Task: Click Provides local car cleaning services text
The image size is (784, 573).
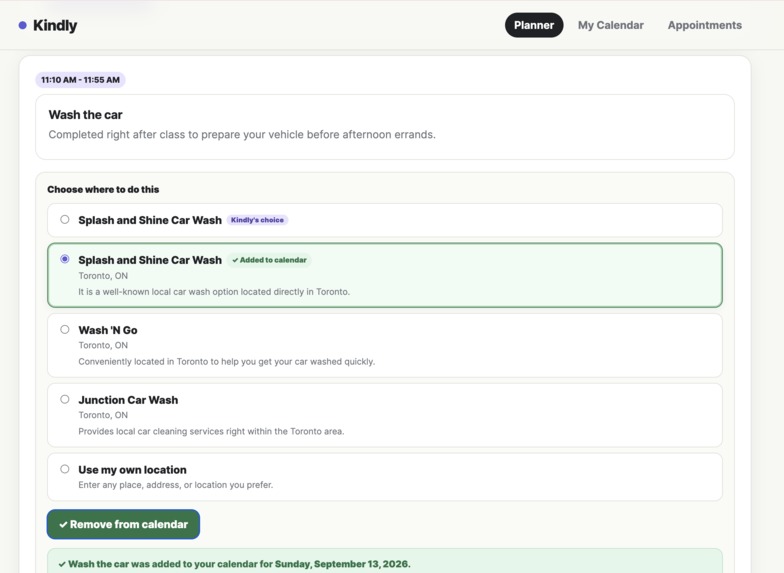Action: pyautogui.click(x=212, y=431)
